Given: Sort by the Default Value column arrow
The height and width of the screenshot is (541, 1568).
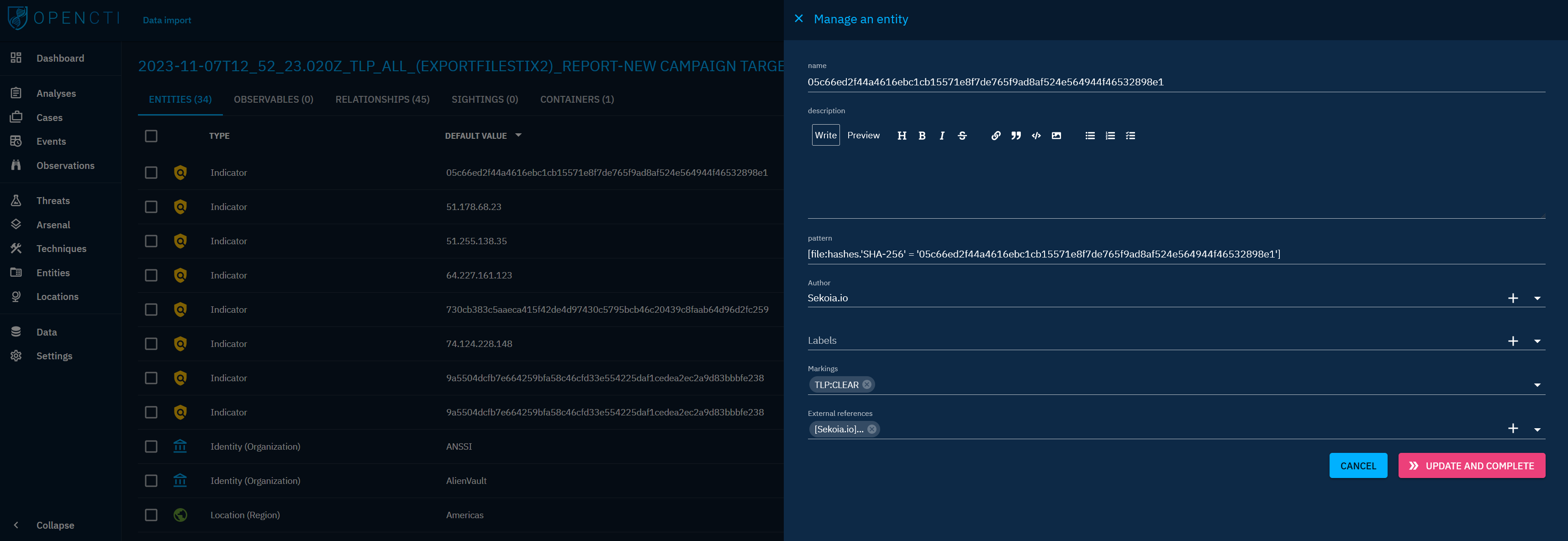Looking at the screenshot, I should pos(518,136).
